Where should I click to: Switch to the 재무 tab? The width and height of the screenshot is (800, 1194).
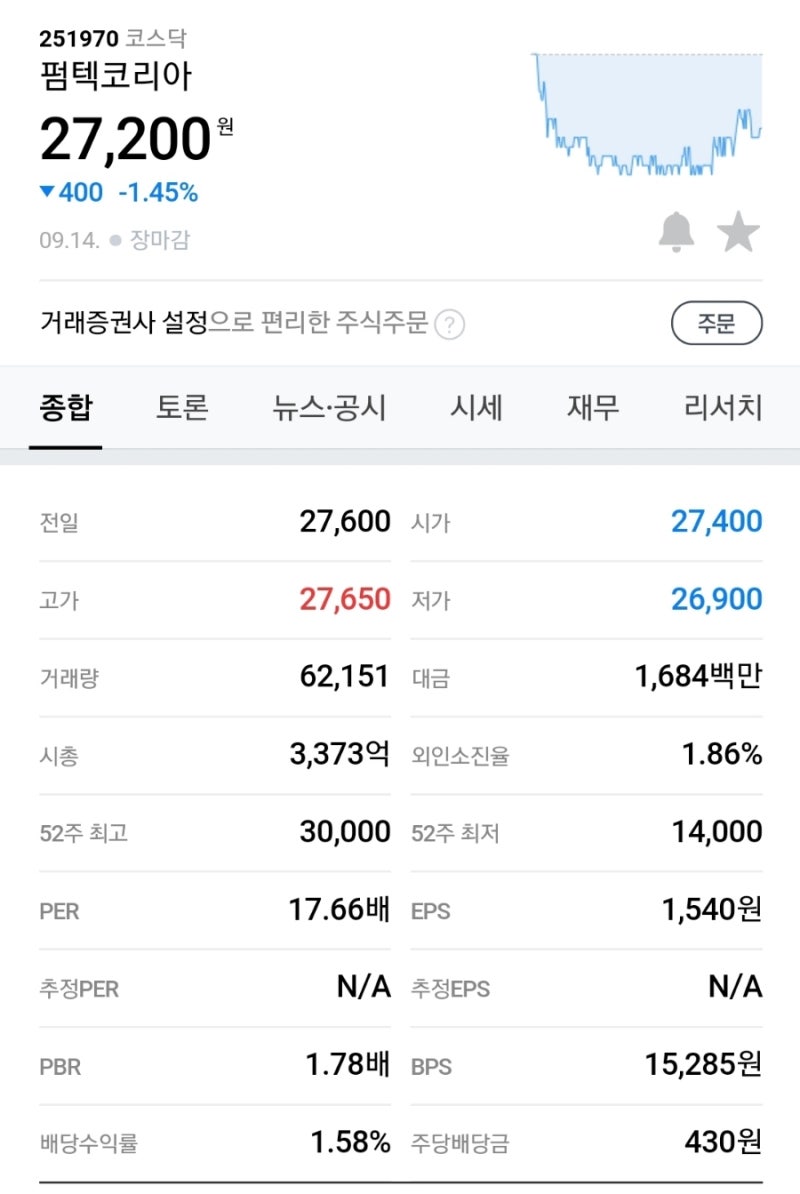coord(592,407)
